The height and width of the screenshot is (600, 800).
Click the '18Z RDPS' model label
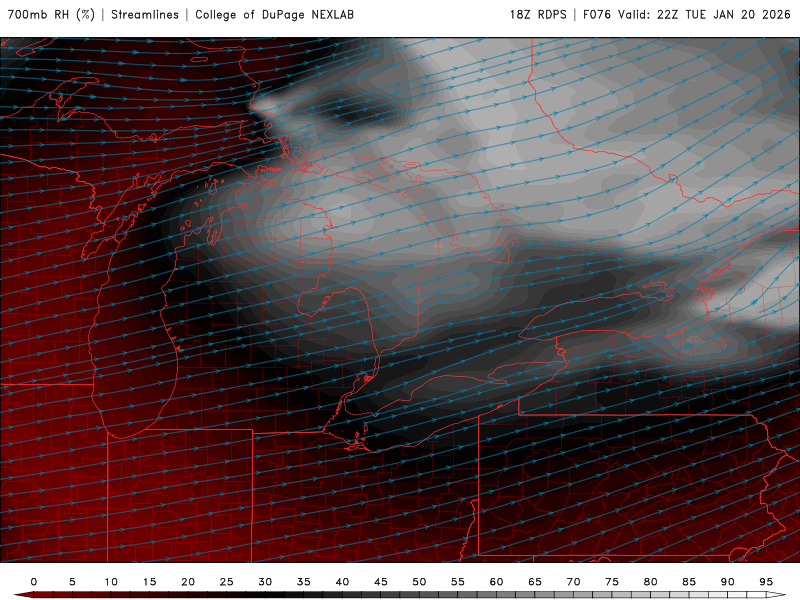pos(538,14)
